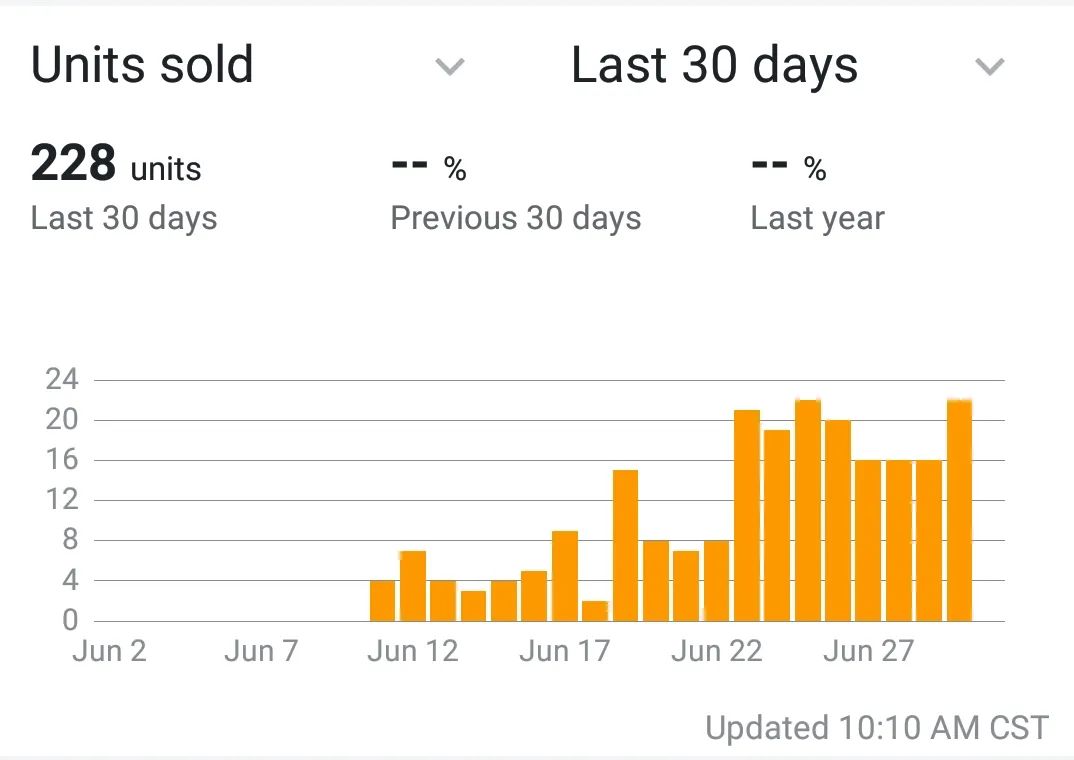Viewport: 1074px width, 760px height.
Task: Click the 24 value on the y-axis
Action: pos(62,380)
